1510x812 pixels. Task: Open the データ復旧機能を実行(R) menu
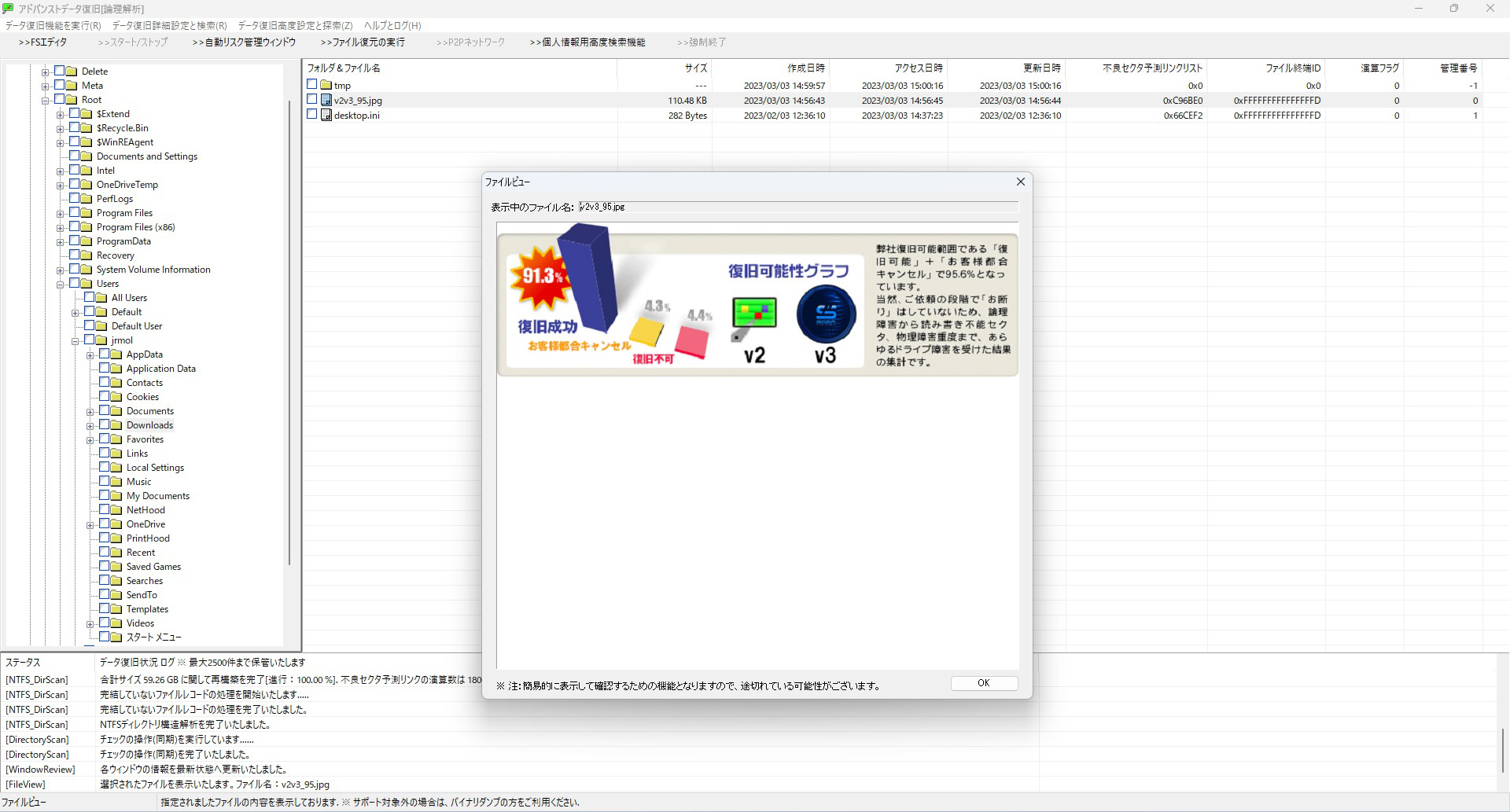pos(53,26)
